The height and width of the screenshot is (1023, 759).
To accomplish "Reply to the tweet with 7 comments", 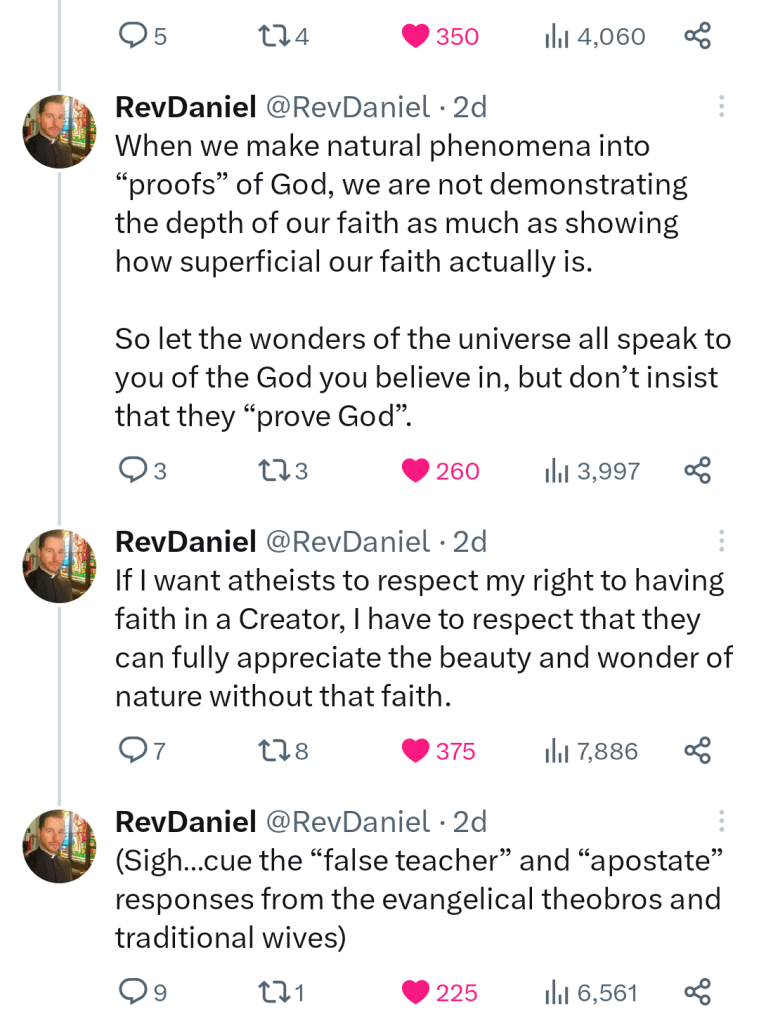I will (133, 751).
